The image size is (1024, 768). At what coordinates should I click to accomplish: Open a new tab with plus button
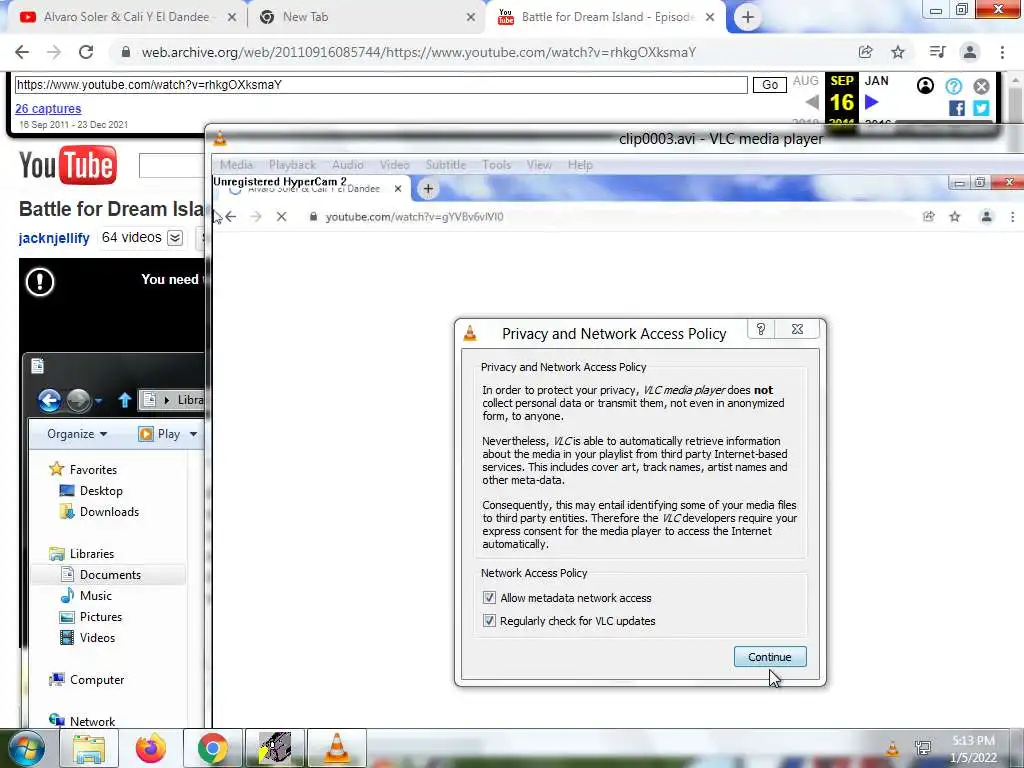pos(748,17)
